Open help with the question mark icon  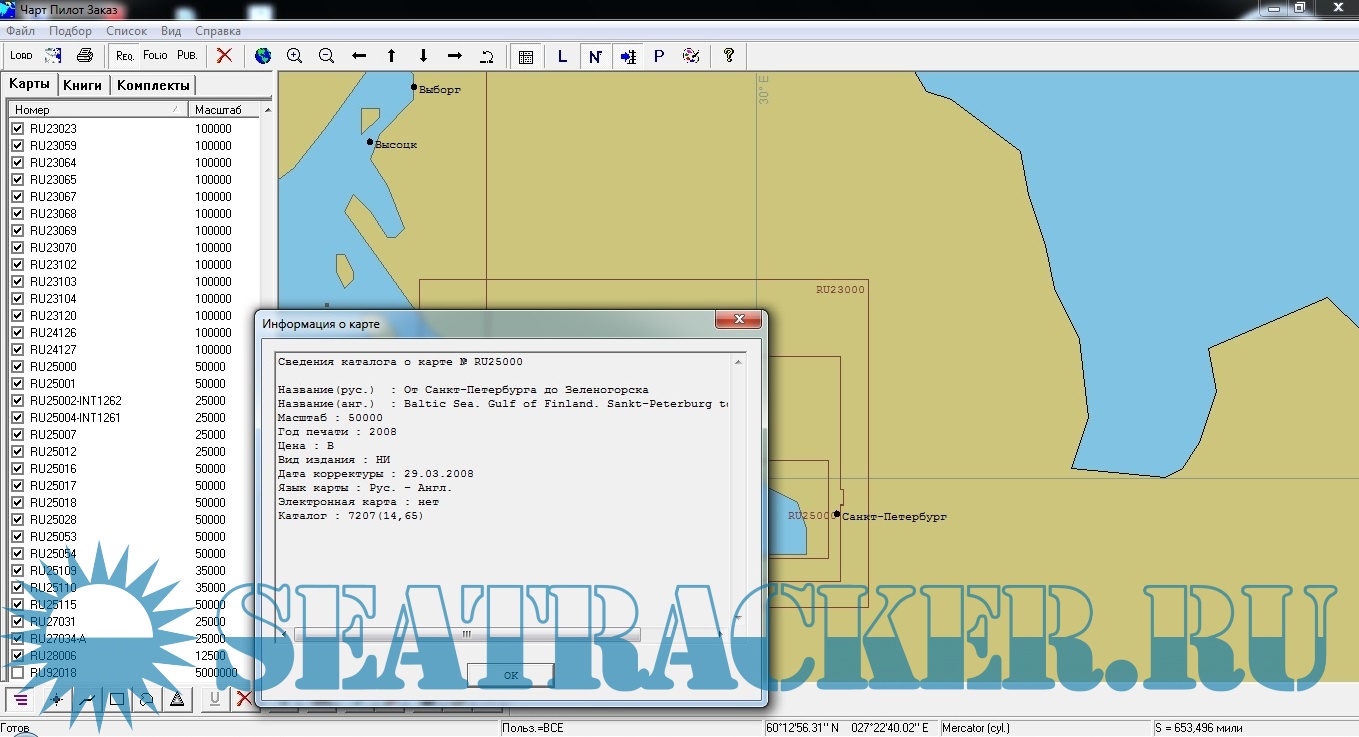click(x=729, y=56)
